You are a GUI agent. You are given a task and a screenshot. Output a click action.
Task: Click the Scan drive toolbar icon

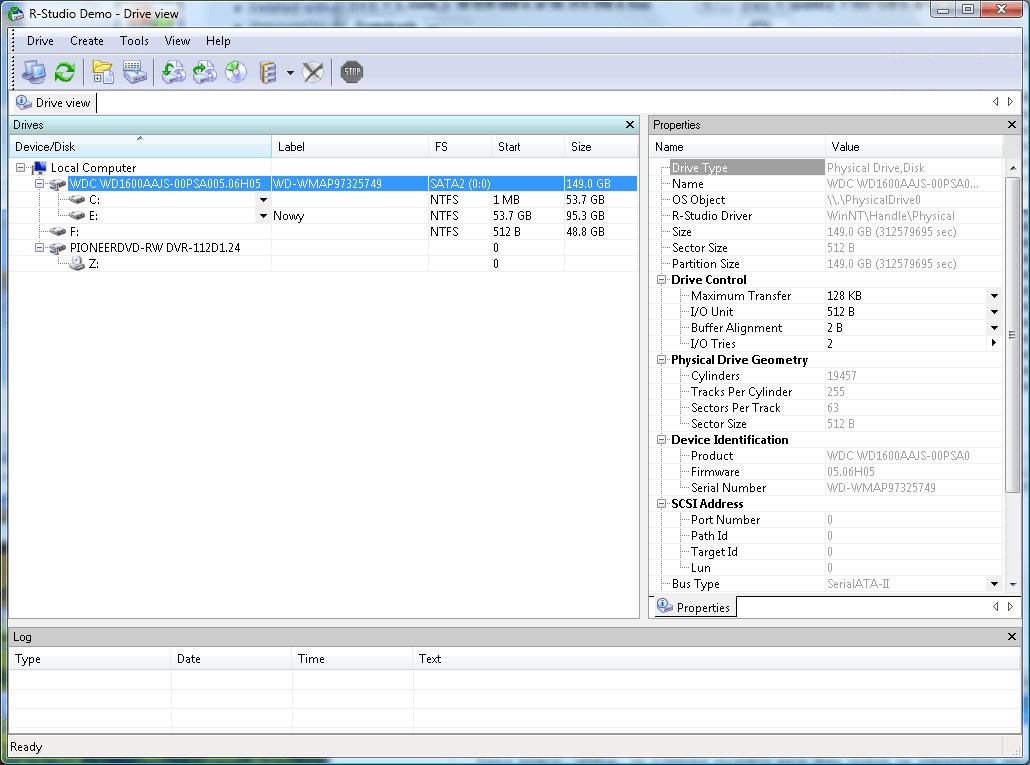coord(134,72)
